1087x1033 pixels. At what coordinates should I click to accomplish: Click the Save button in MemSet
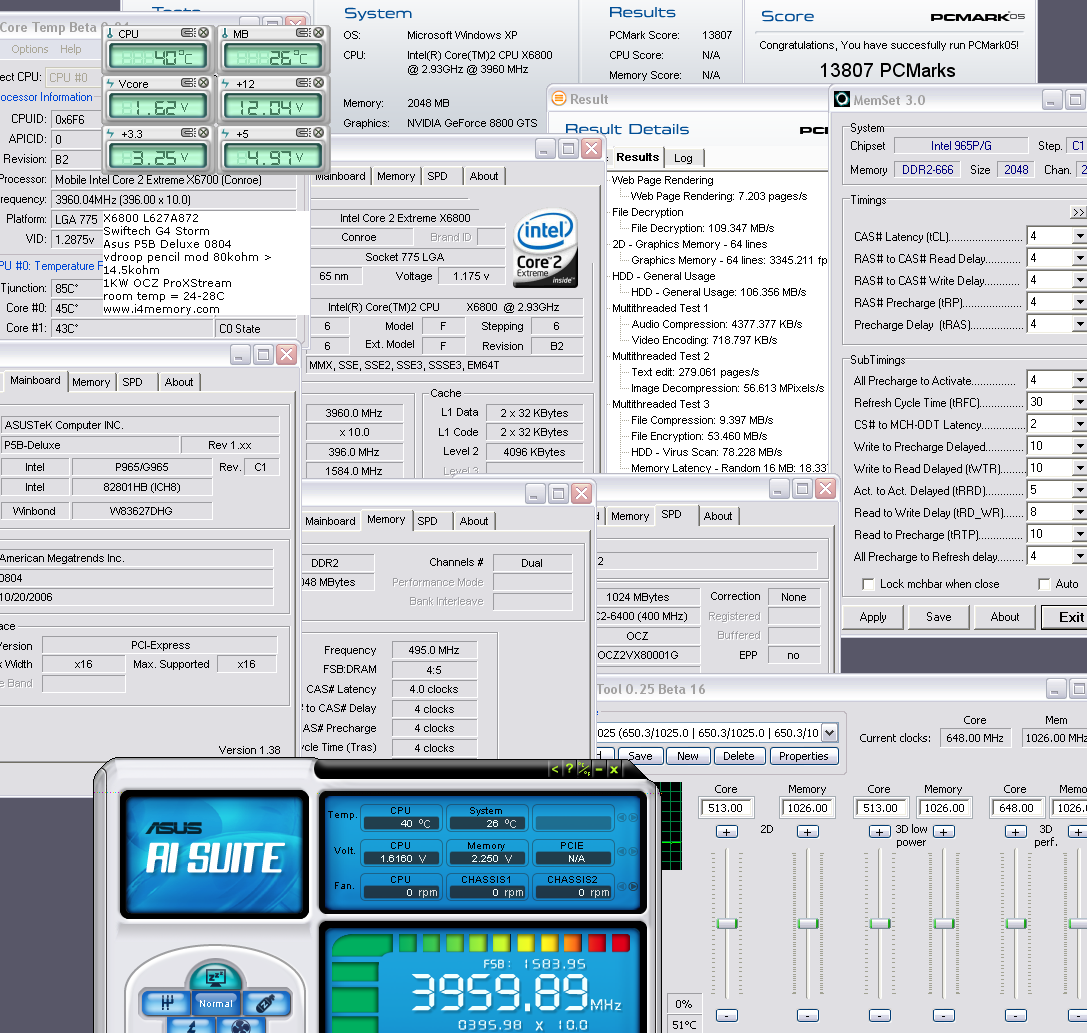tap(939, 617)
